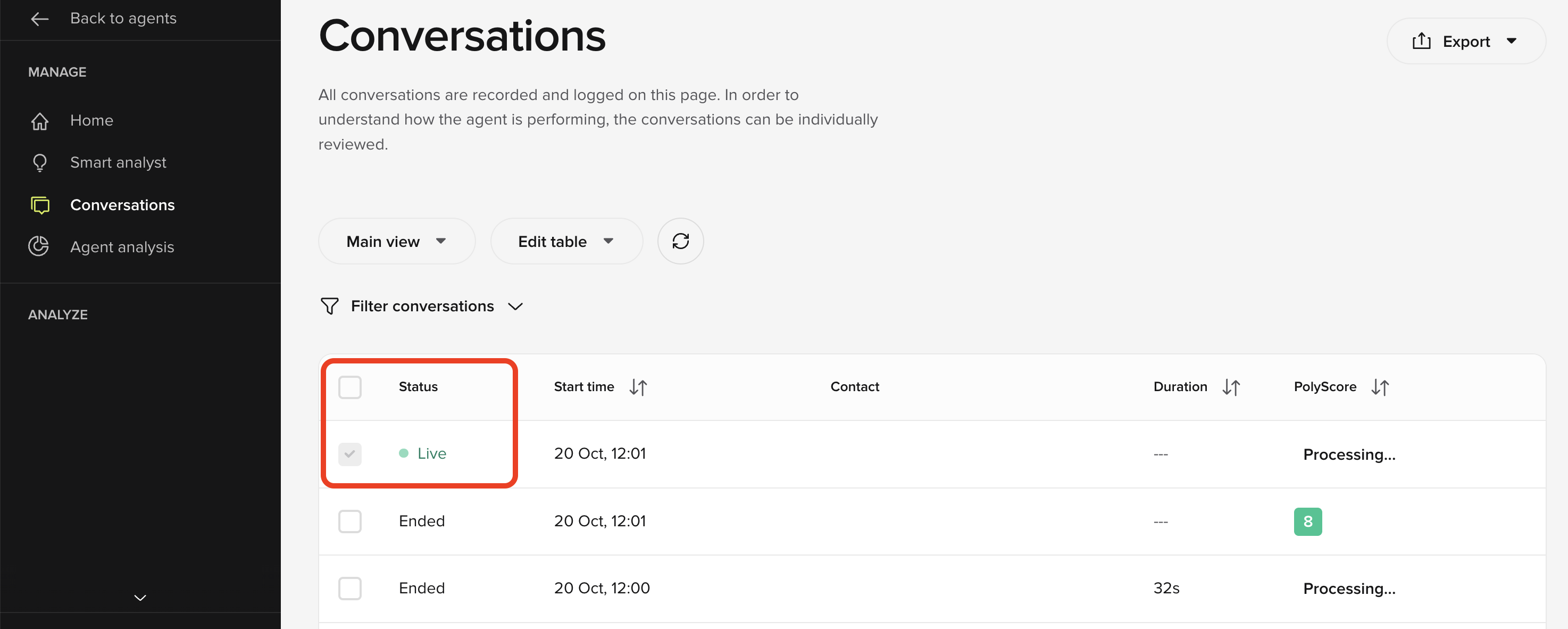
Task: Click the Agent analysis pie chart icon
Action: coord(39,246)
